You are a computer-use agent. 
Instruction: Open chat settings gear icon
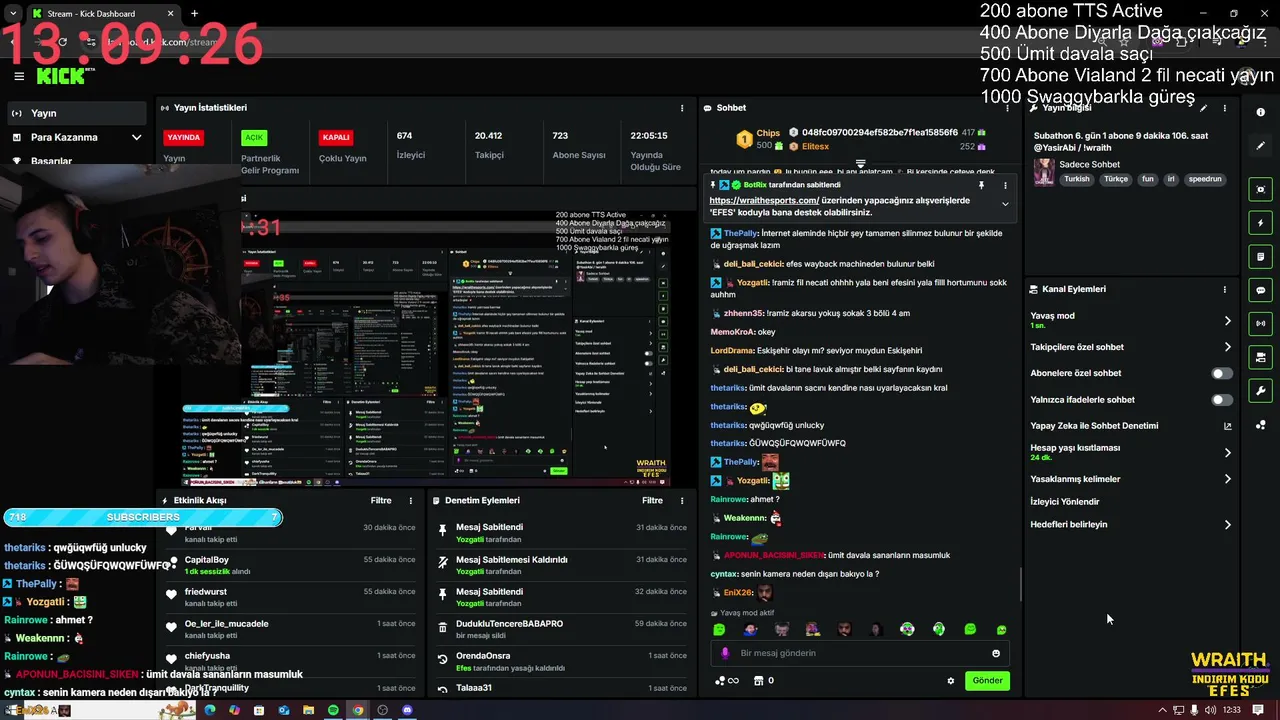[951, 681]
